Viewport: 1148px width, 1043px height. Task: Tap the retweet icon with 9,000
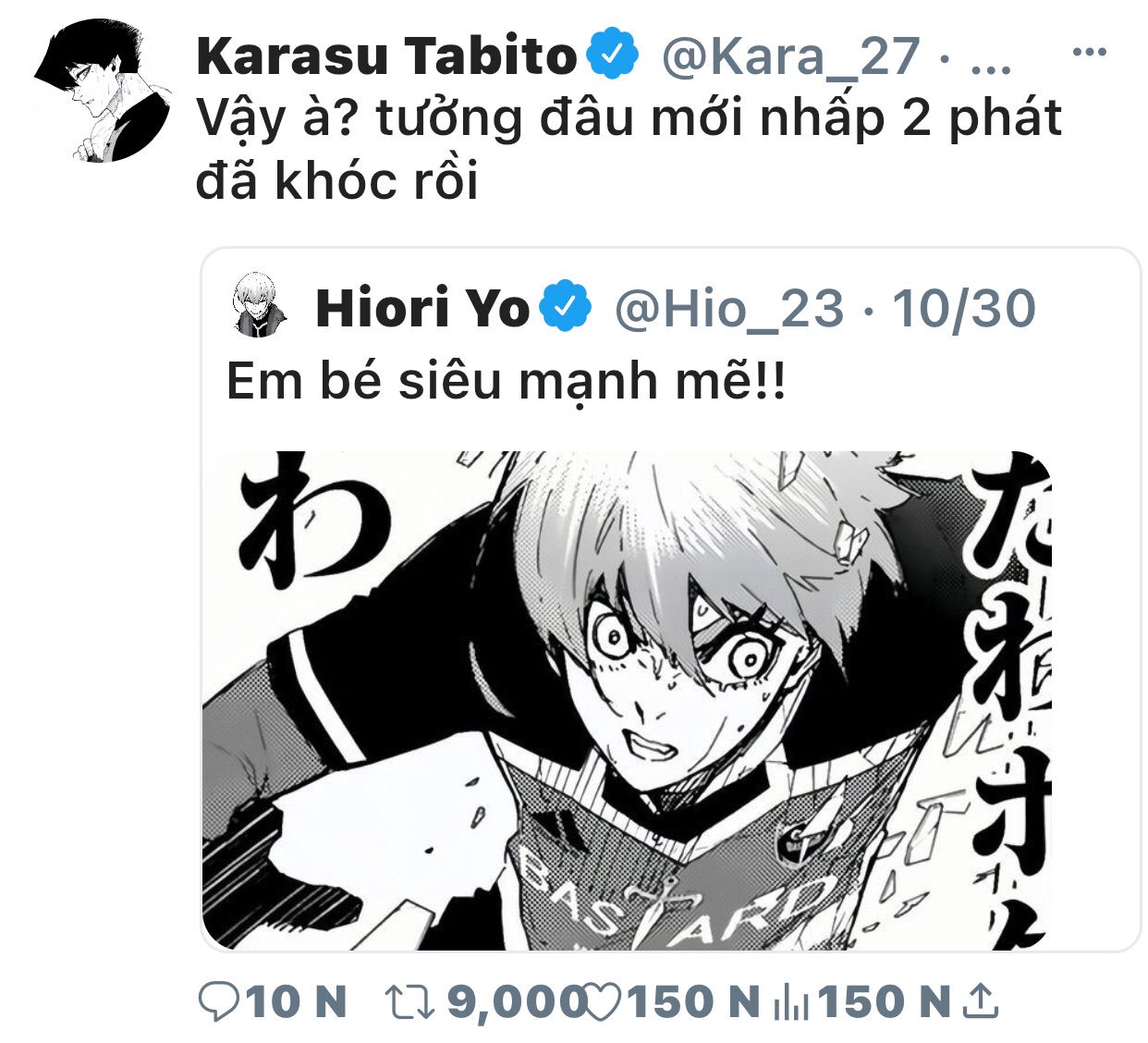409,1001
